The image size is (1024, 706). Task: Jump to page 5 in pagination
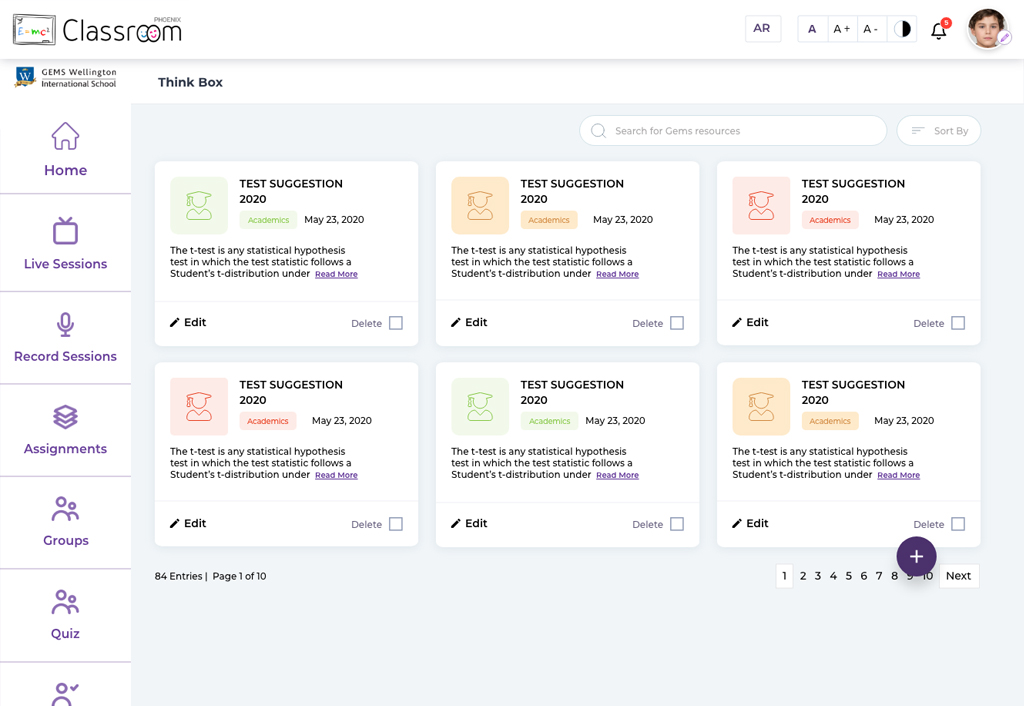[849, 576]
